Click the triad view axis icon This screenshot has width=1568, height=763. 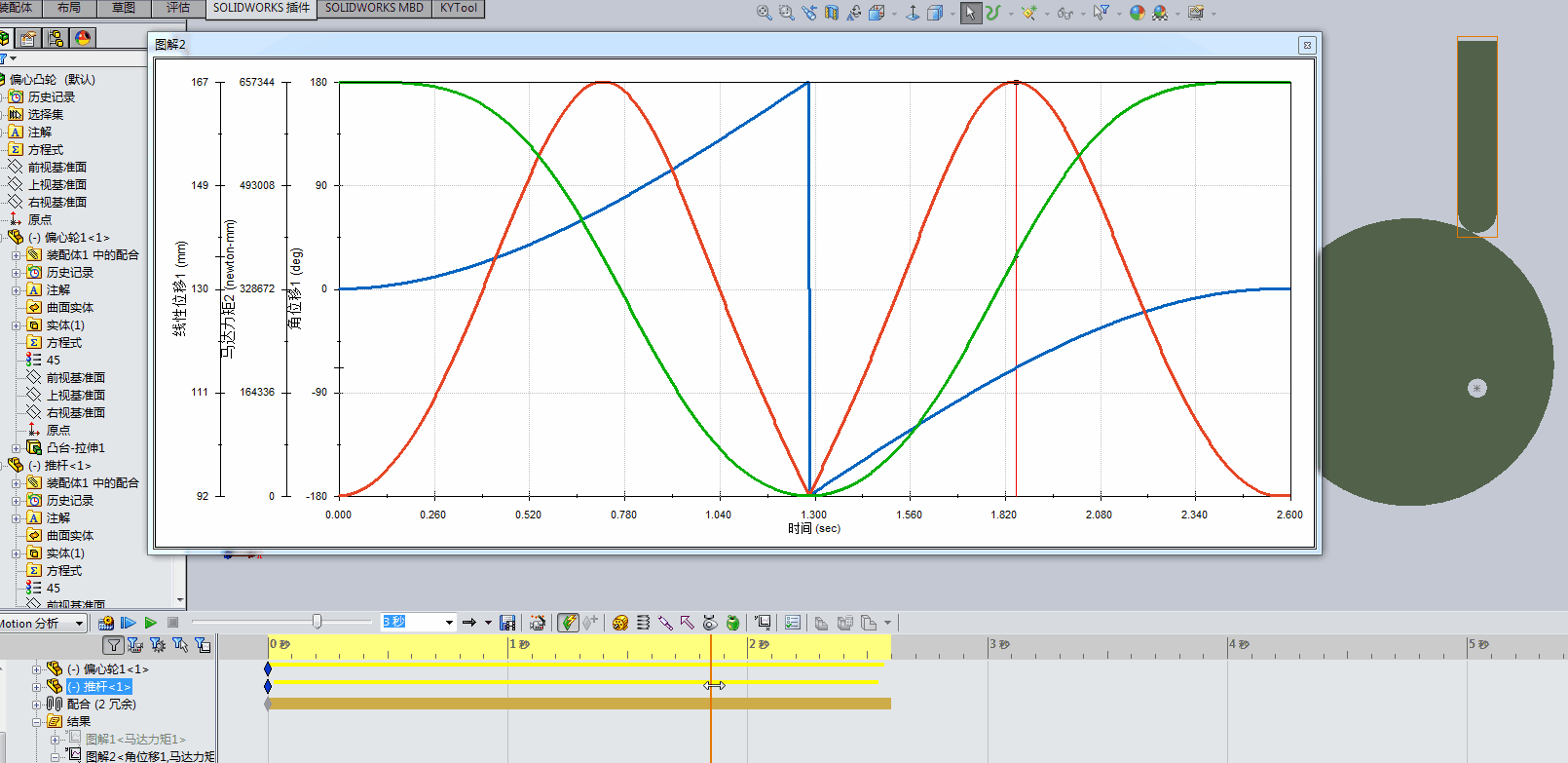(x=913, y=13)
